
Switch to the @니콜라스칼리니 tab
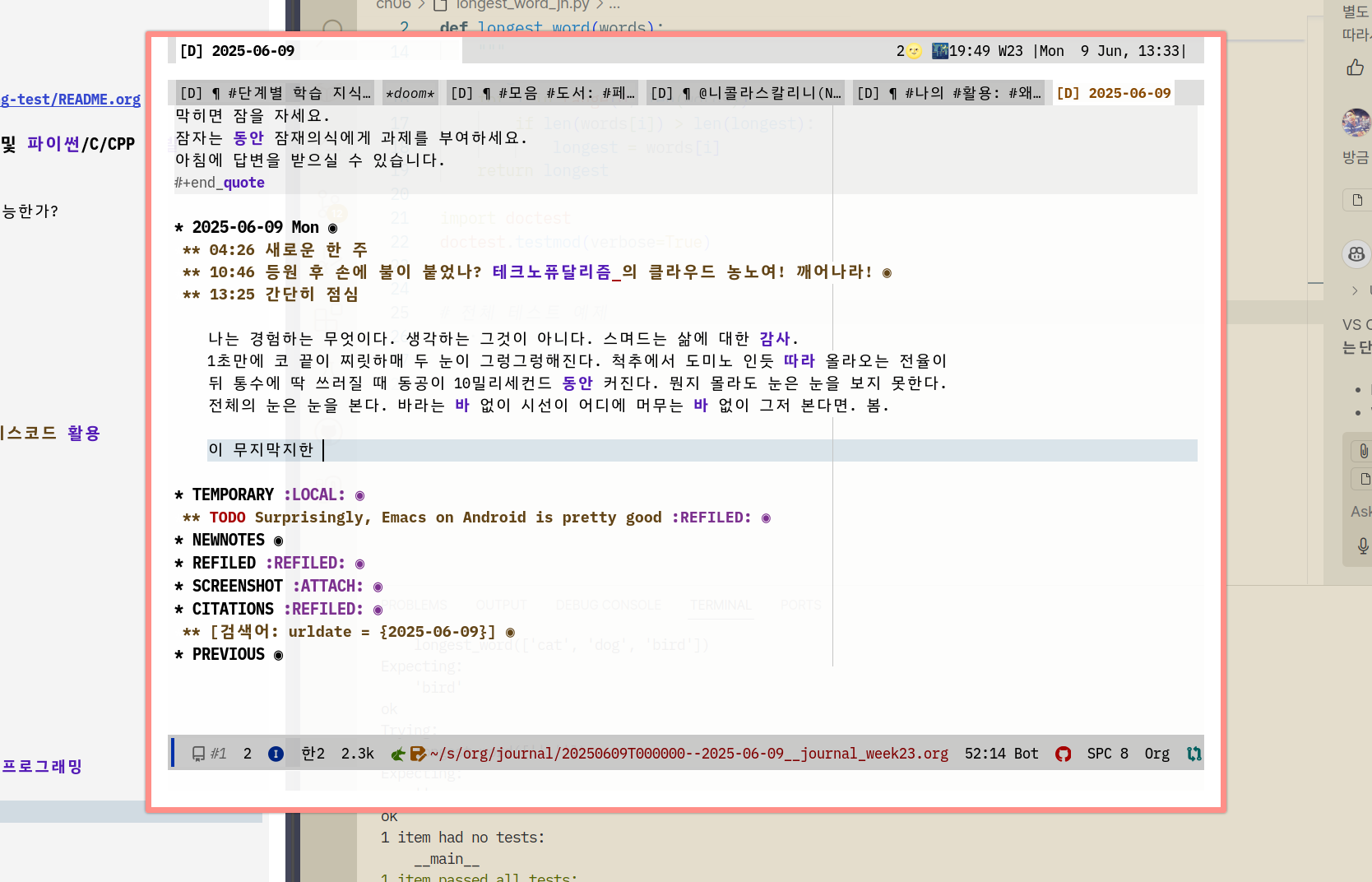click(x=745, y=94)
